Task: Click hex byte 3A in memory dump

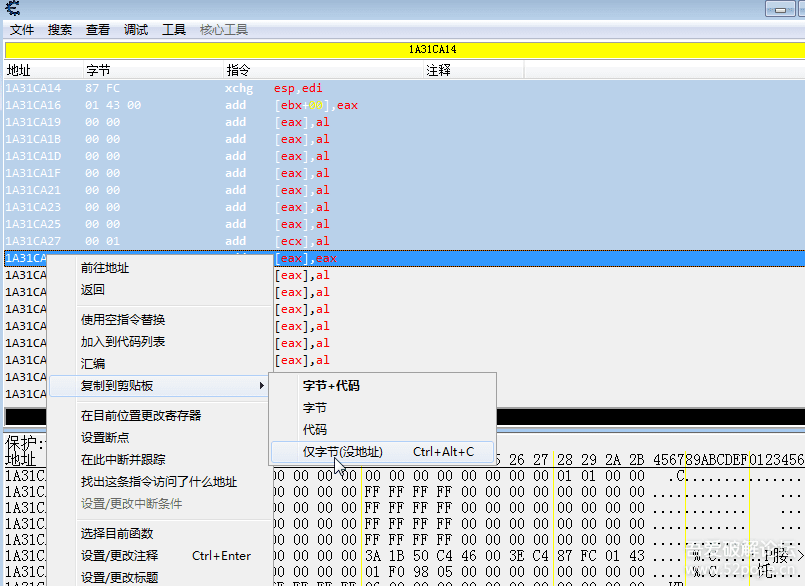Action: coord(373,556)
